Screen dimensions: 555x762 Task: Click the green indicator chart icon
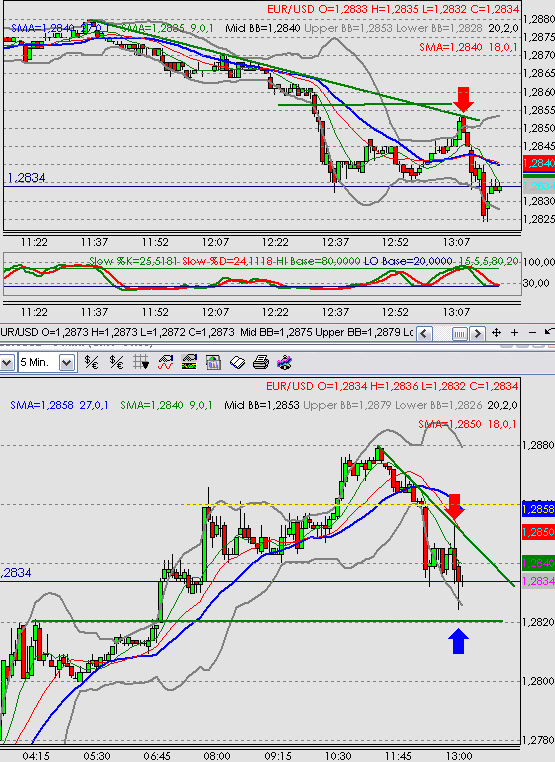click(x=189, y=362)
